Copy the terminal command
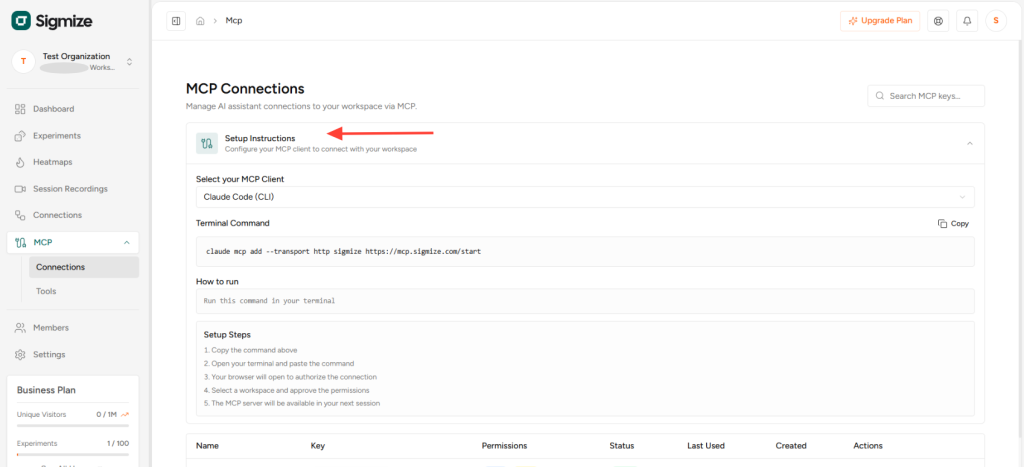This screenshot has width=1024, height=467. [953, 223]
